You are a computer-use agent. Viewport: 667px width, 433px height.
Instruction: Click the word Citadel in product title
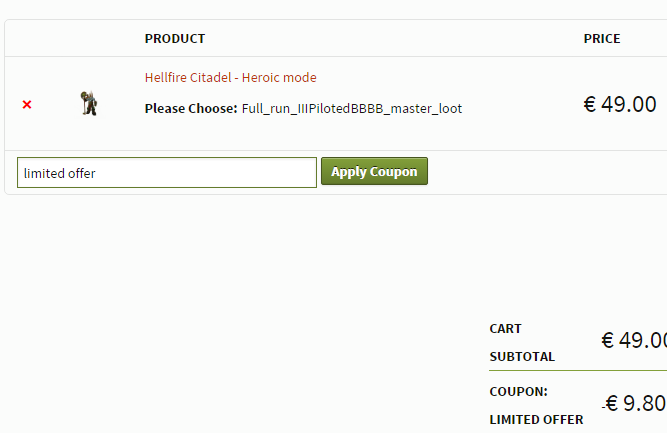coord(210,77)
